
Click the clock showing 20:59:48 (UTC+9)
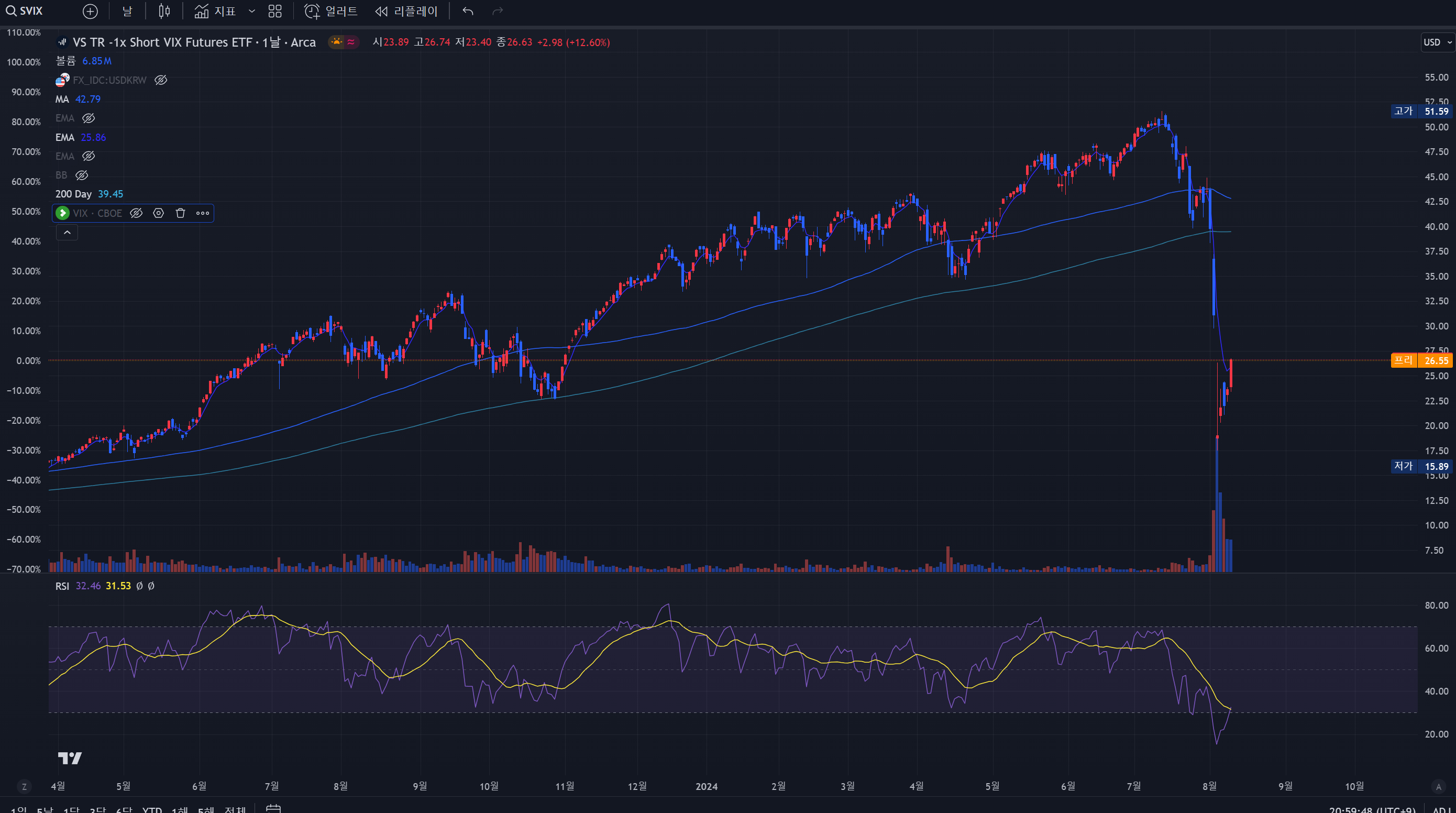coord(1372,810)
